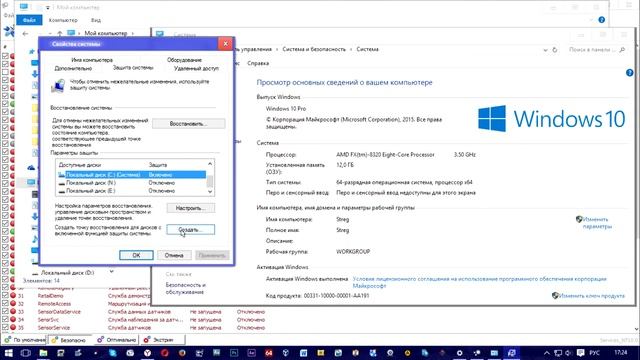Open the Имя компьютера tab
Screen dimensions: 640x360
coord(92,60)
